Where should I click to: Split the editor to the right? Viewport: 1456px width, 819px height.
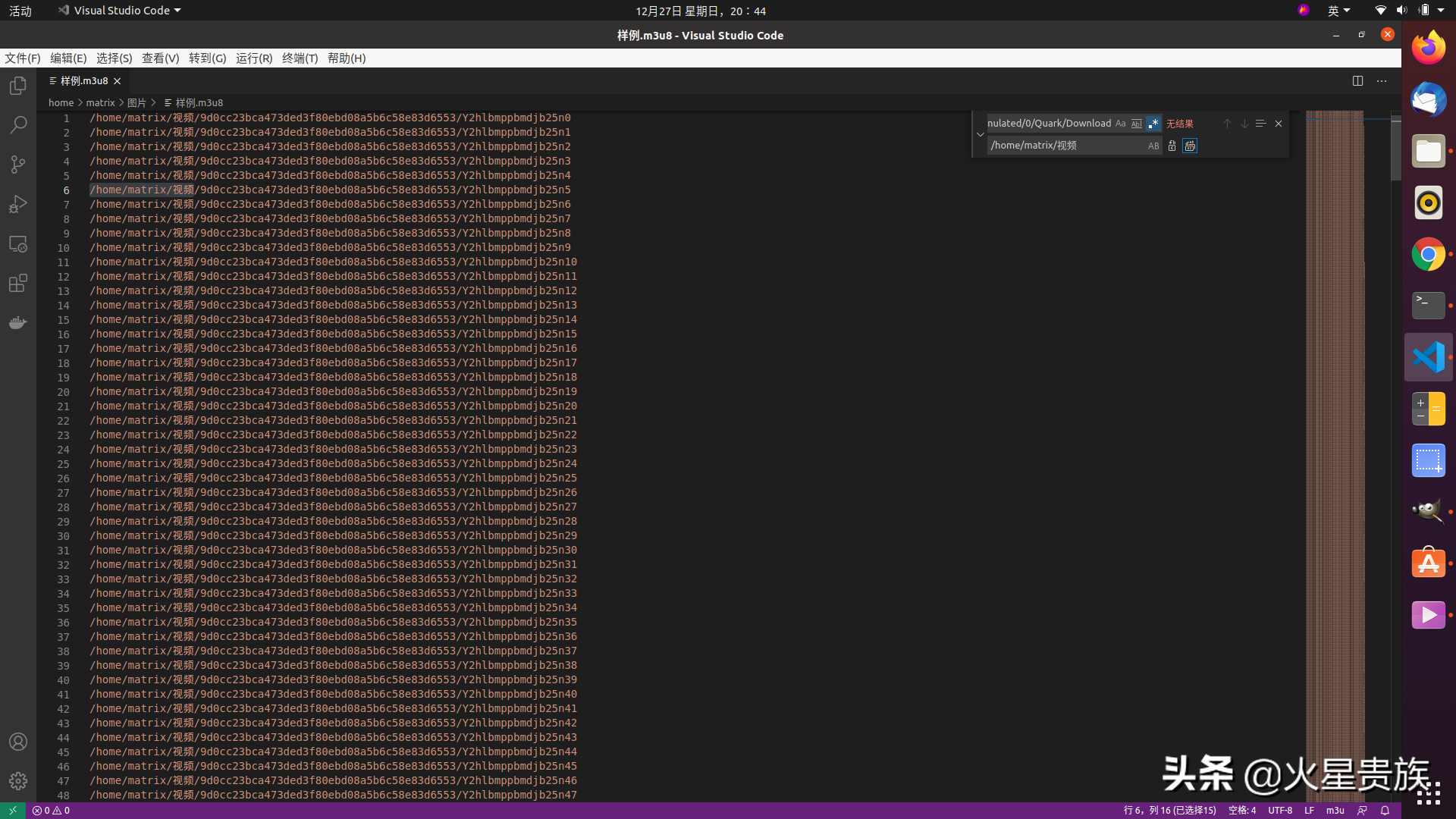tap(1357, 81)
